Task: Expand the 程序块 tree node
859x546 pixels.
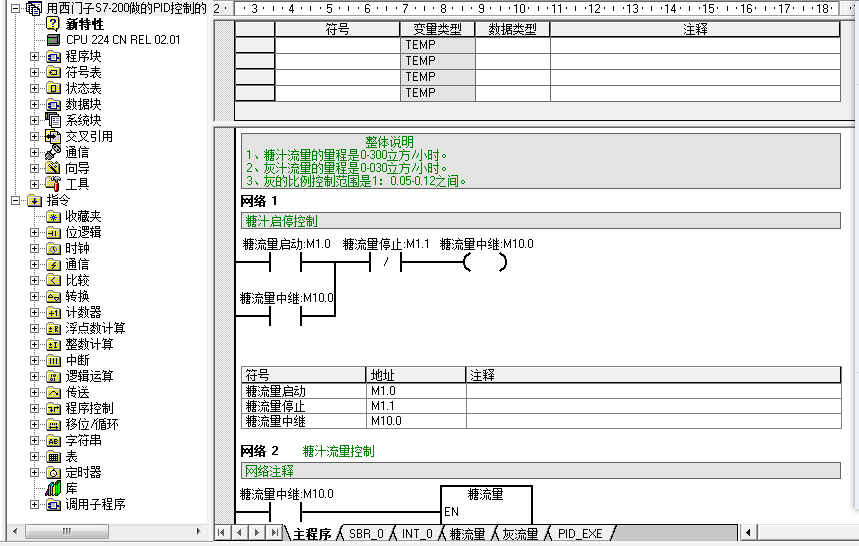Action: pos(35,56)
